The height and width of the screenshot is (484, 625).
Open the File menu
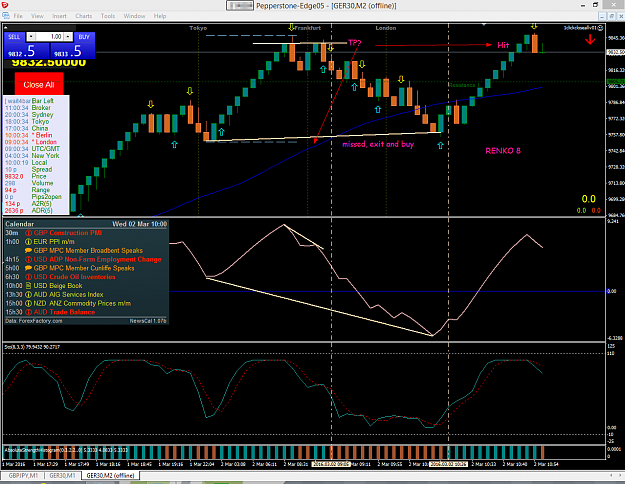coord(18,16)
